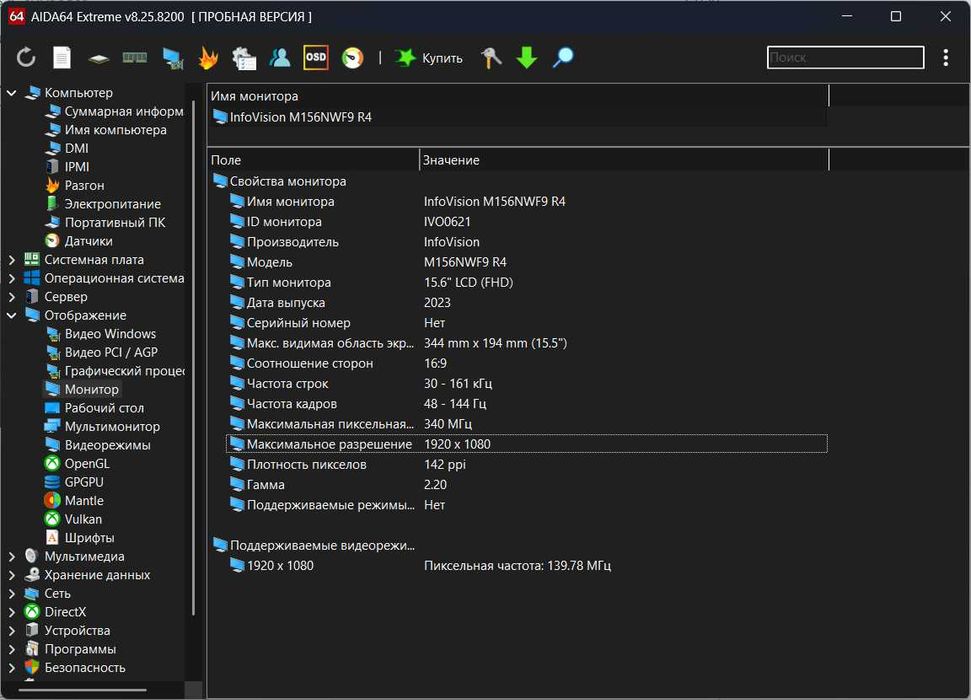Click the Vulkan tree icon
Viewport: 971px width, 700px height.
[x=53, y=519]
